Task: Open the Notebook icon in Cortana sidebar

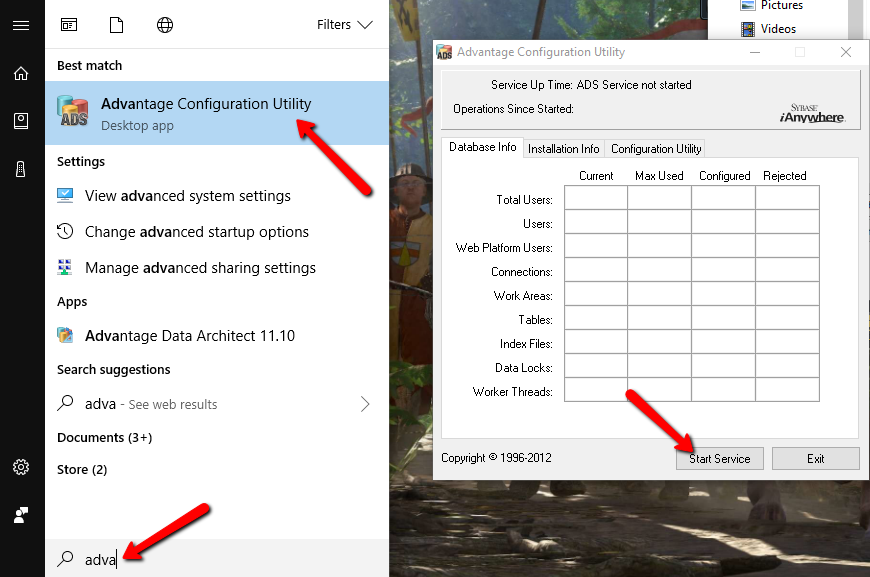Action: click(21, 121)
